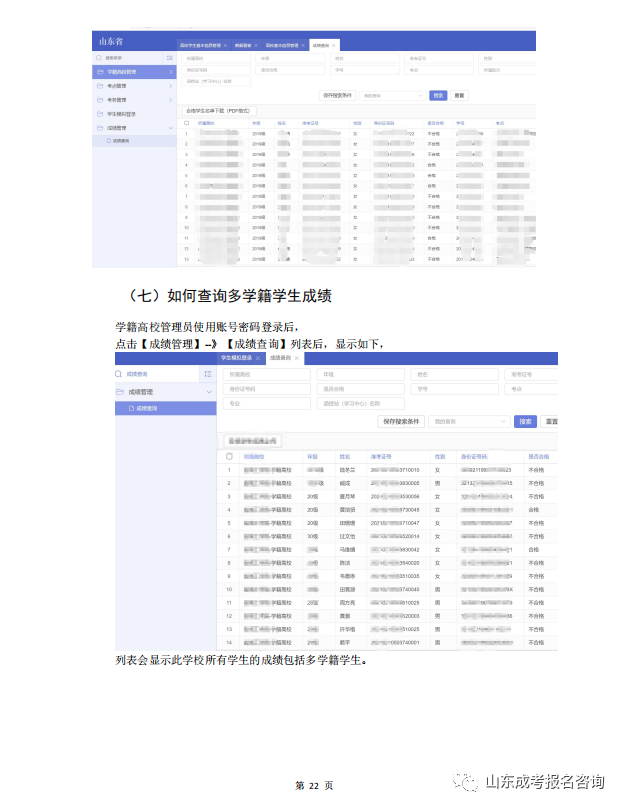Click 保存搜索条件 button in 山东省 screenshot

coord(337,95)
